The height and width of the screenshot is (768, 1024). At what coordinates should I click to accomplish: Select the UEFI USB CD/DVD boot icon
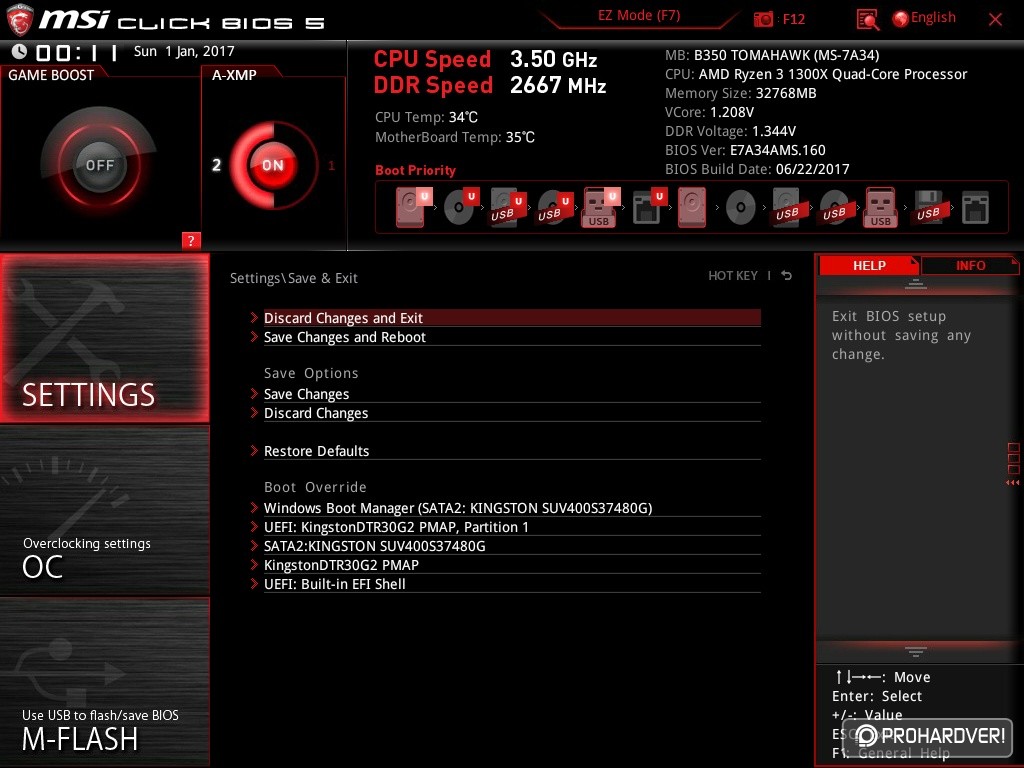pyautogui.click(x=554, y=207)
